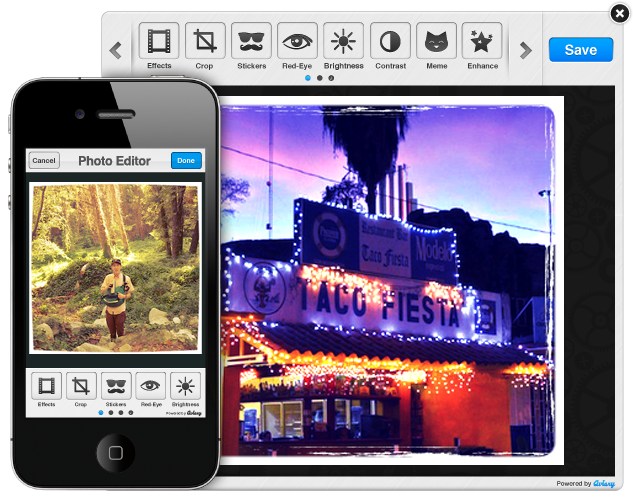This screenshot has width=633, height=502.
Task: Open Effects tool in desktop editor toolbar
Action: (159, 41)
